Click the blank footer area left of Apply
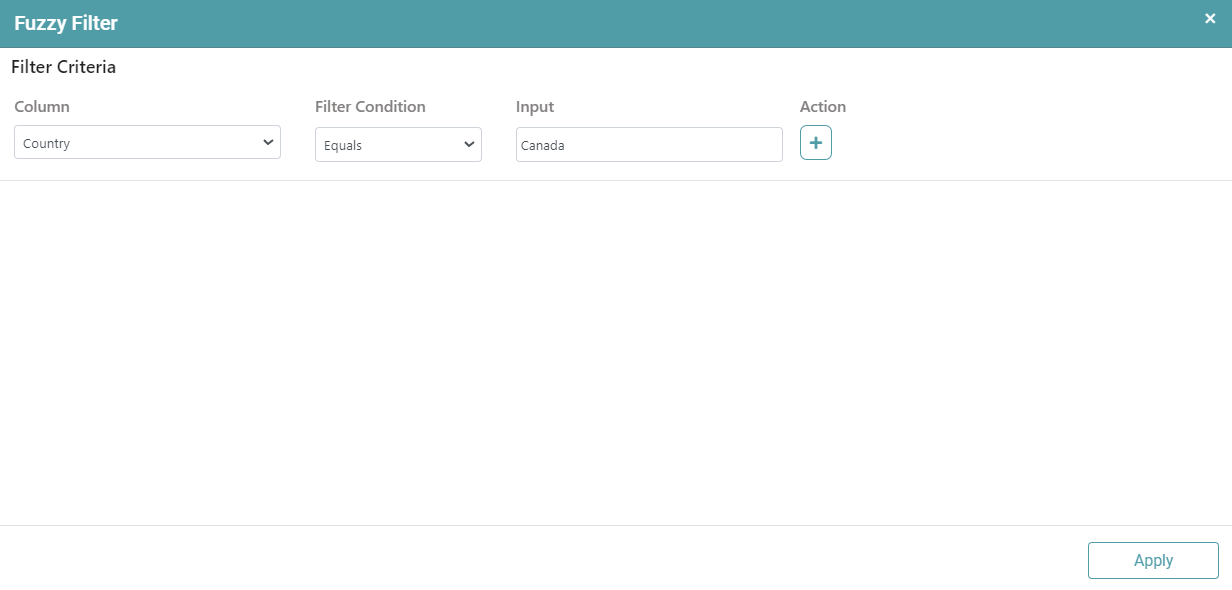The height and width of the screenshot is (590, 1232). click(x=540, y=559)
